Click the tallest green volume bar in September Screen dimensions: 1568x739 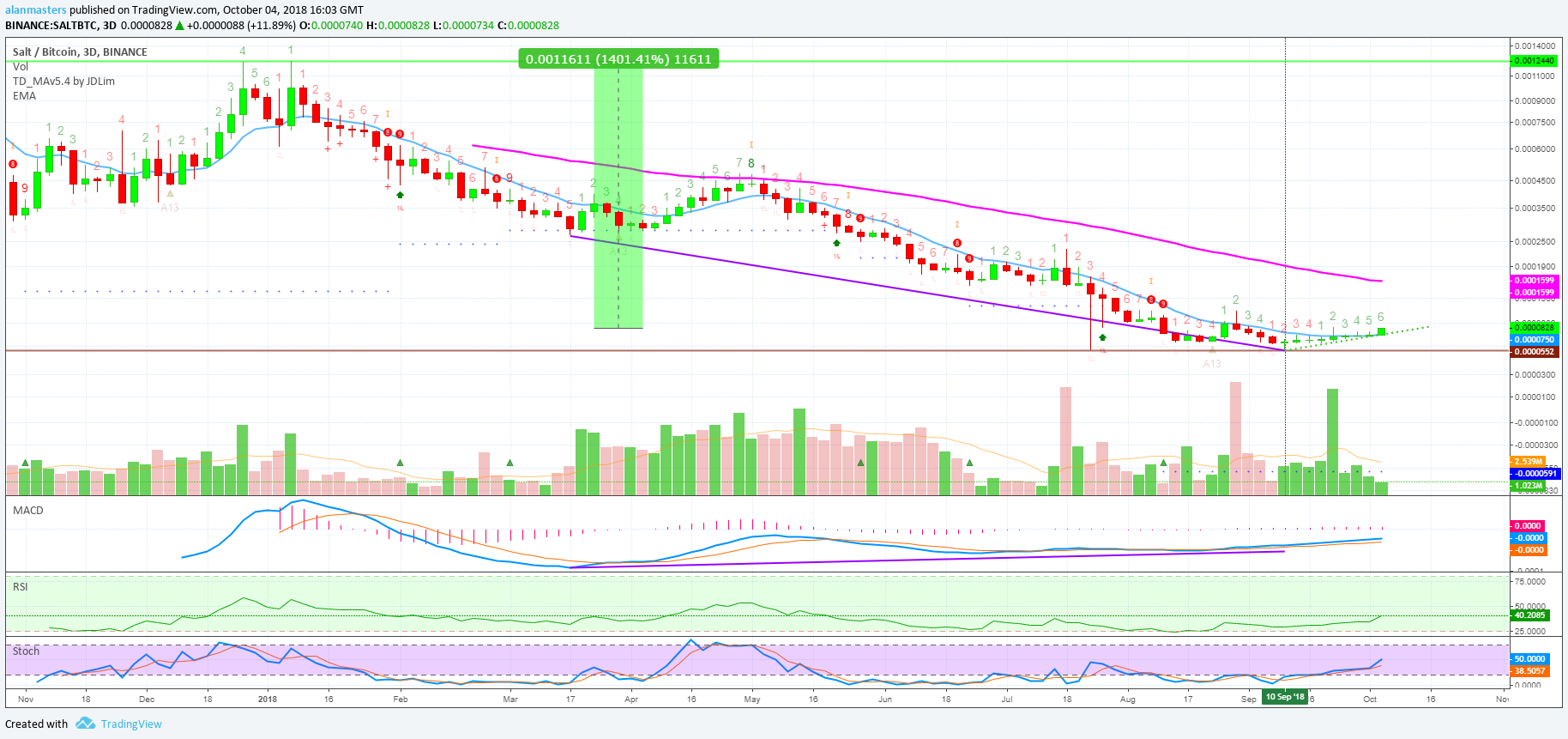[x=1332, y=442]
